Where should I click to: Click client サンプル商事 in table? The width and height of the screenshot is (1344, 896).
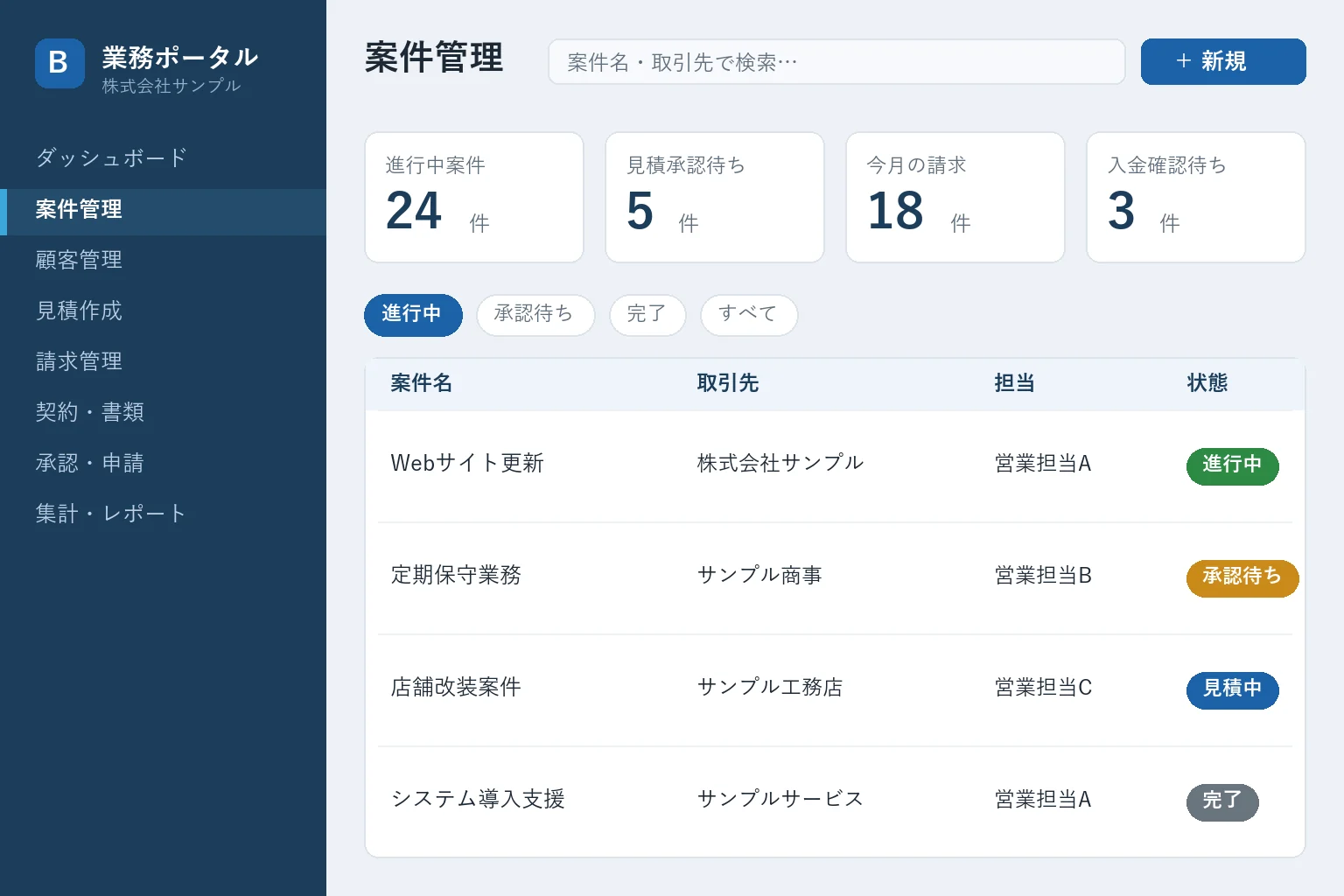tap(759, 575)
